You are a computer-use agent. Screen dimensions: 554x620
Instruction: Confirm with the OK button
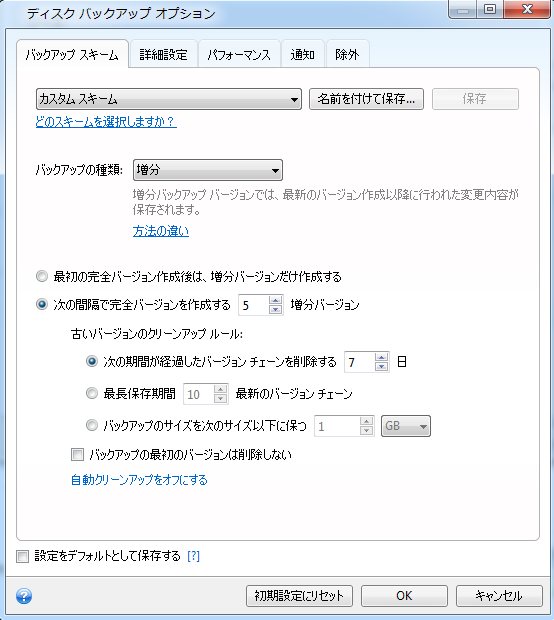click(x=404, y=596)
